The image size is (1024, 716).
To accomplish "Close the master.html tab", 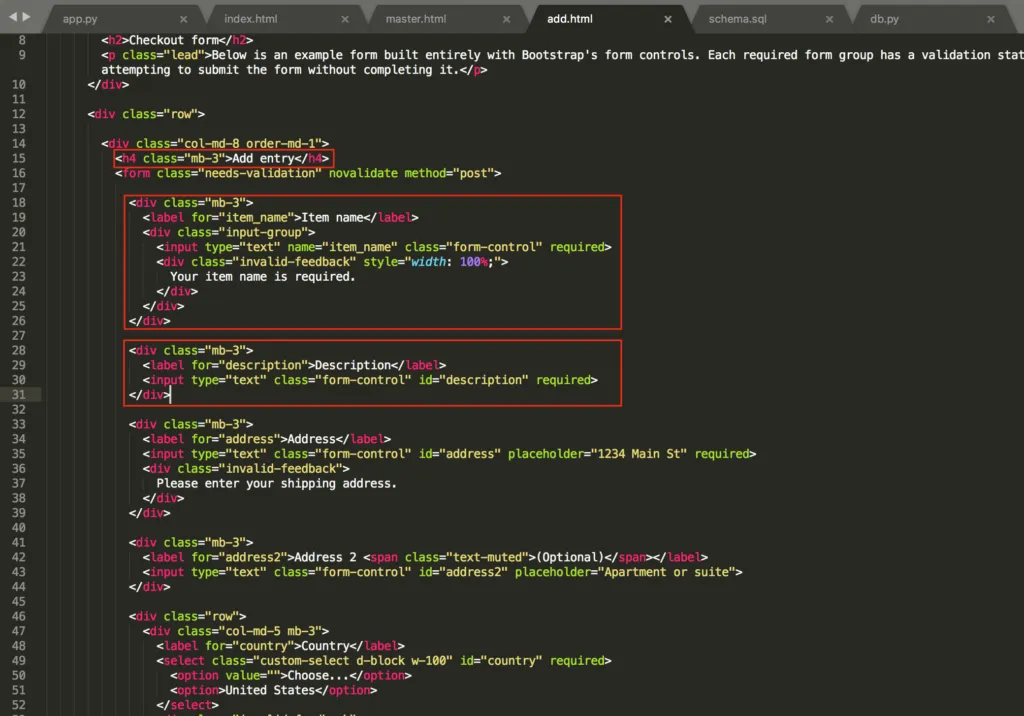I will [506, 20].
